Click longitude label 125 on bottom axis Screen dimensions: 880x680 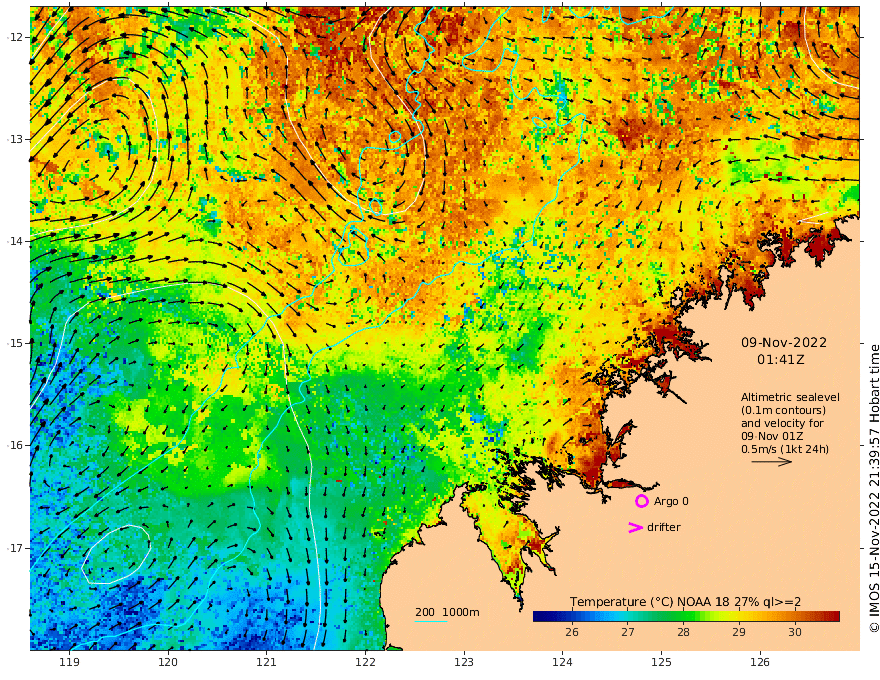pos(662,663)
